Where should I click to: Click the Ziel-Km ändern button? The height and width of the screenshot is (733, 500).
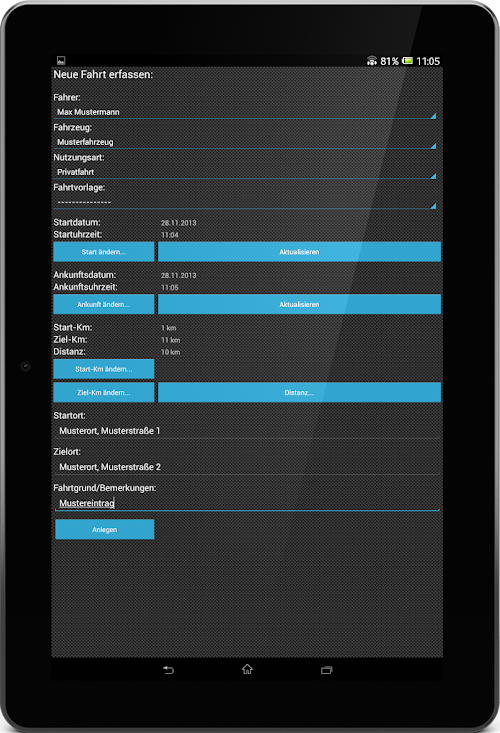coord(104,393)
